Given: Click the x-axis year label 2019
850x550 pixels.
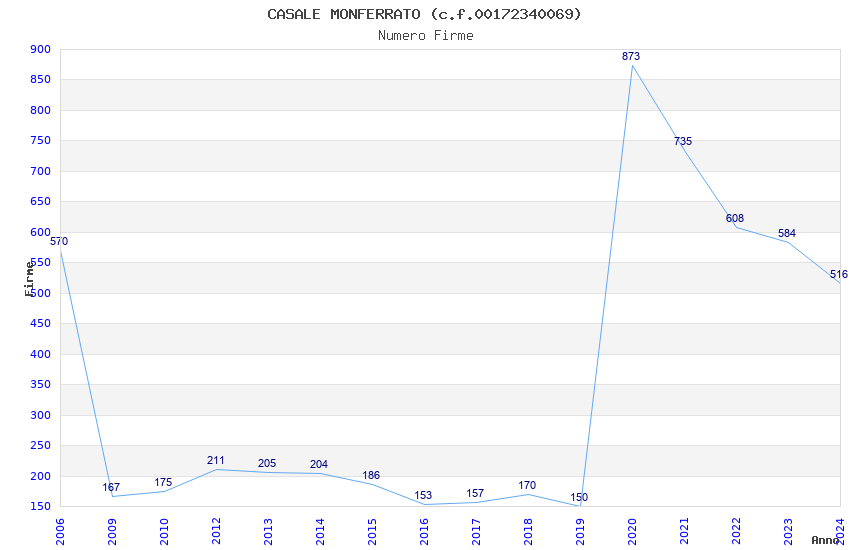Looking at the screenshot, I should (580, 532).
